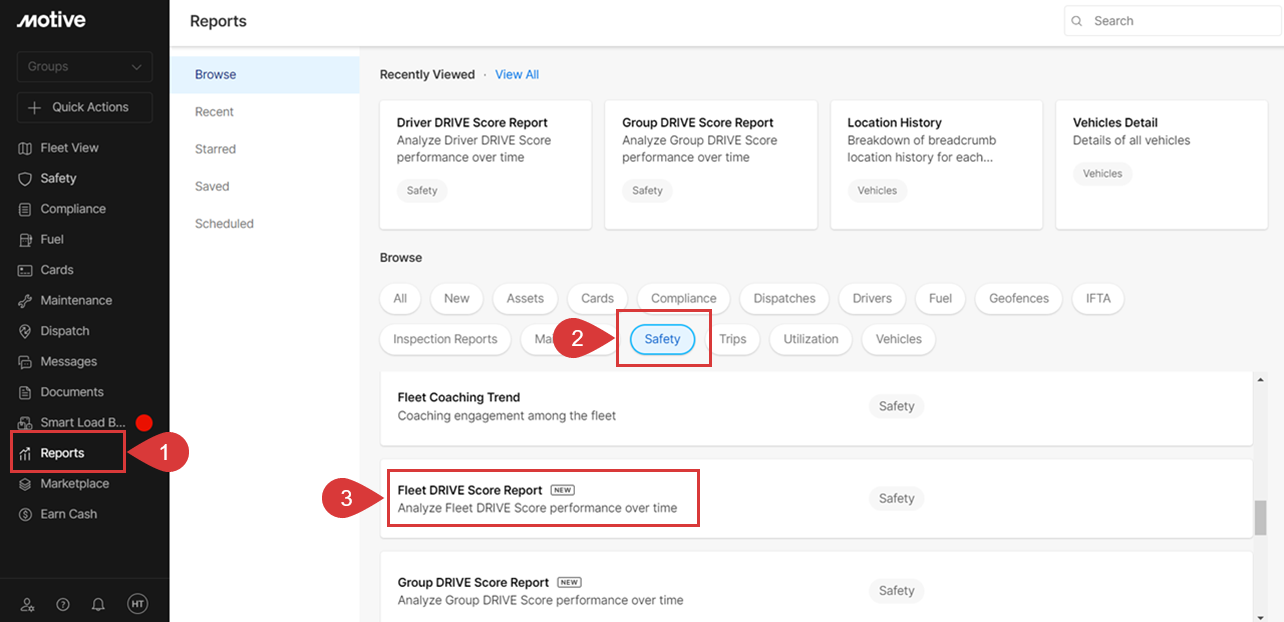Filter reports by the Utilization chip
The width and height of the screenshot is (1284, 622).
(x=811, y=339)
